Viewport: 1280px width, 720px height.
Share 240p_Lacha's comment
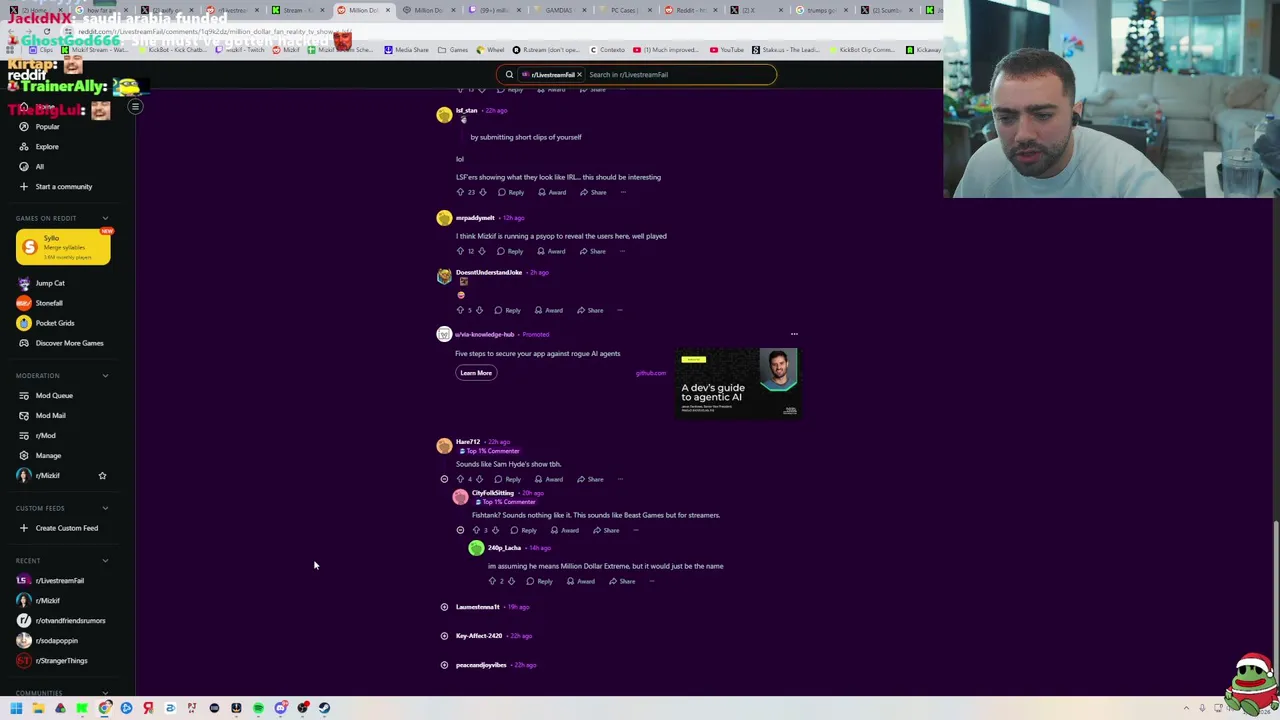click(x=622, y=581)
